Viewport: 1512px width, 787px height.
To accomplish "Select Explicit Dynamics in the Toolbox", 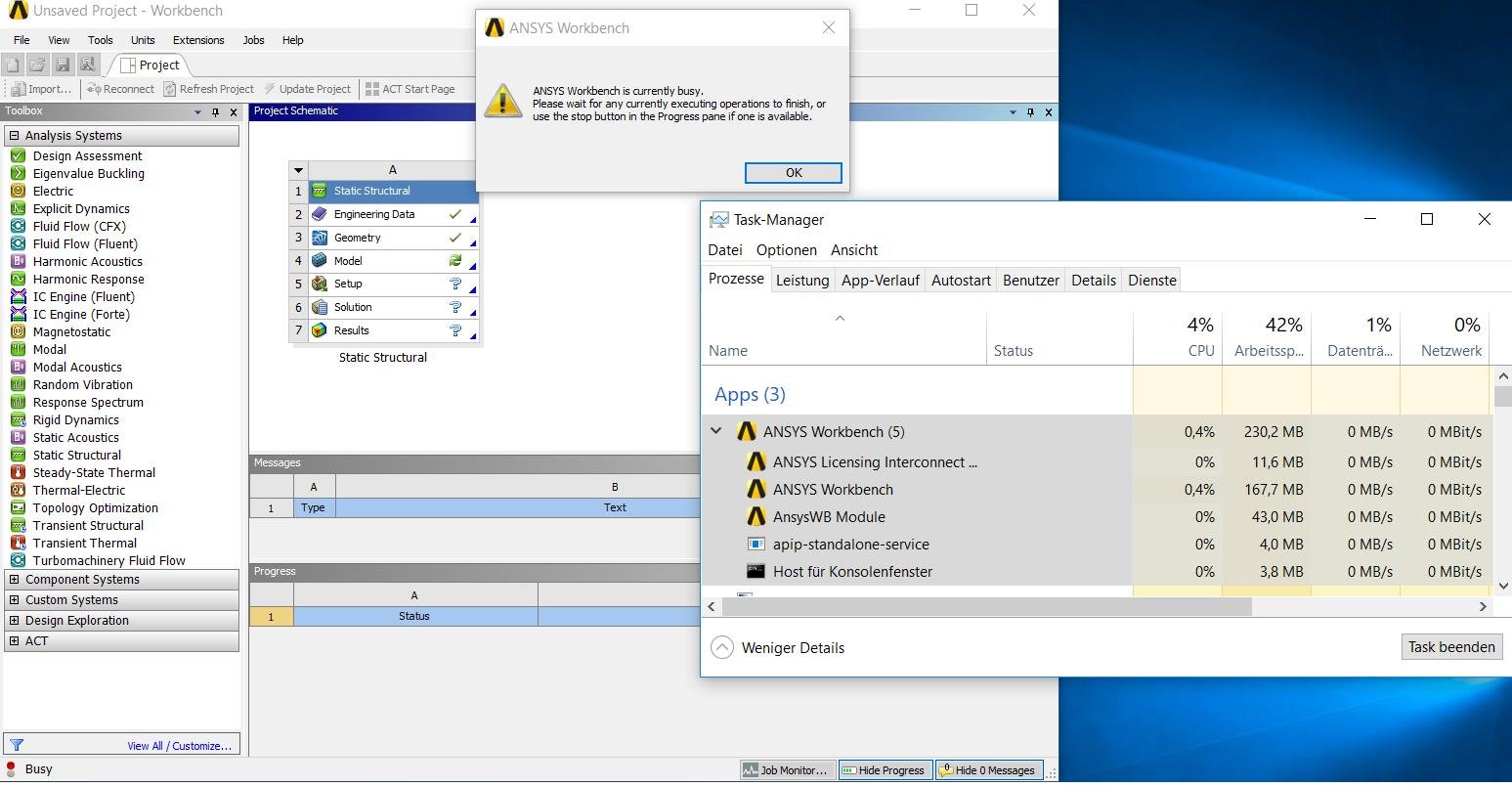I will click(x=81, y=209).
